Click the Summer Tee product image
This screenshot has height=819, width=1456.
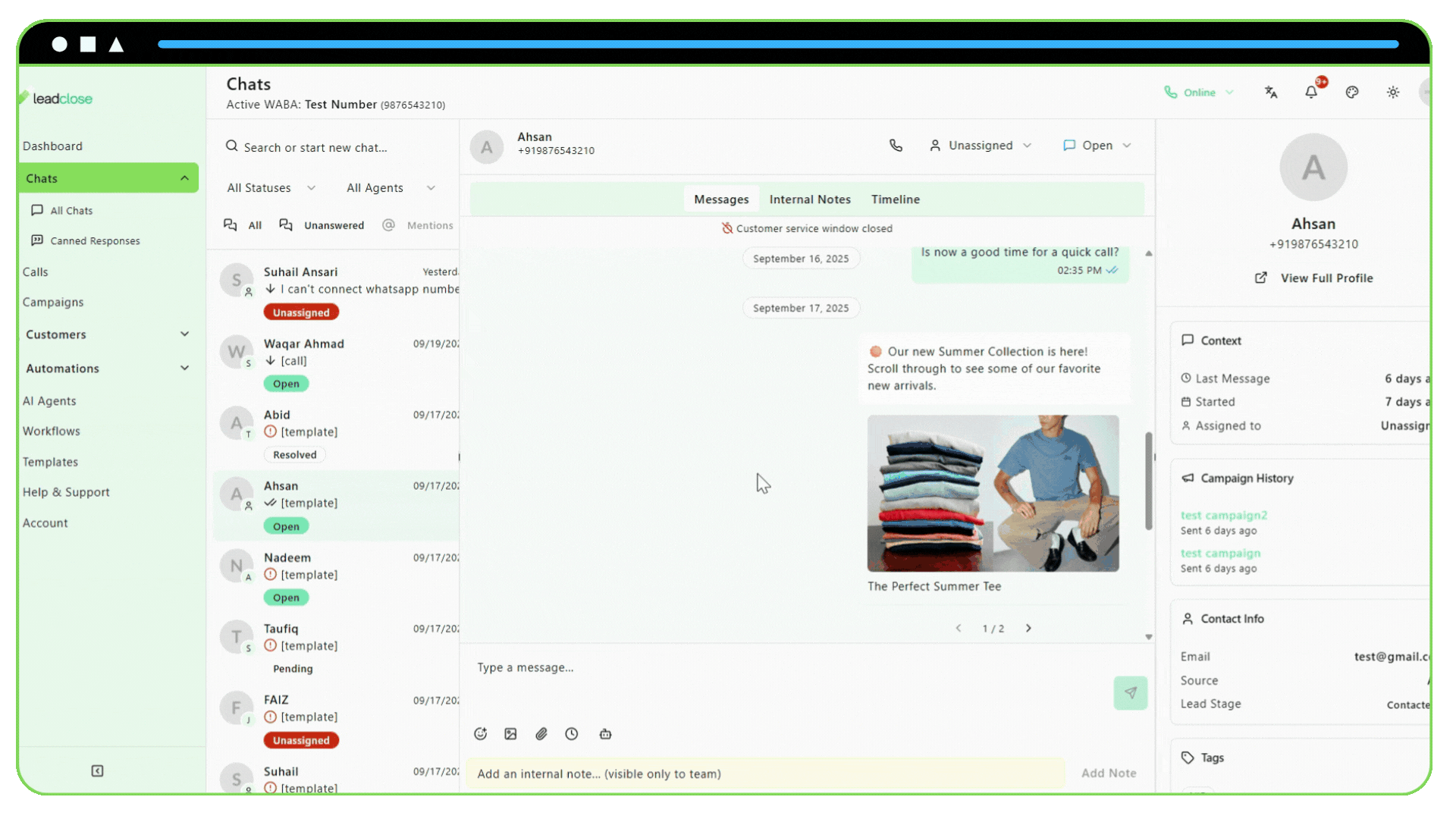(x=993, y=493)
